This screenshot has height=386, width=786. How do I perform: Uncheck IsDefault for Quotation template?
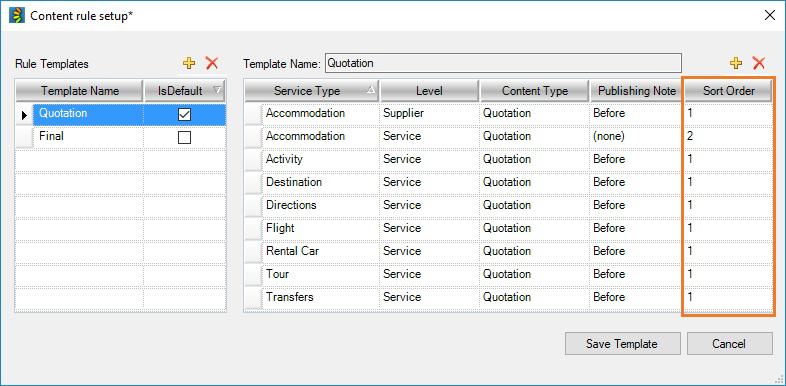184,114
